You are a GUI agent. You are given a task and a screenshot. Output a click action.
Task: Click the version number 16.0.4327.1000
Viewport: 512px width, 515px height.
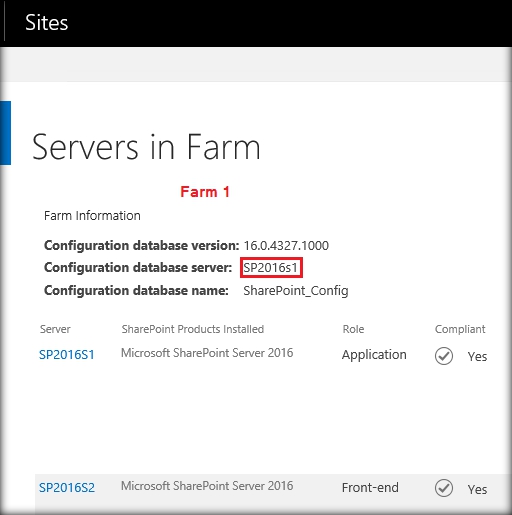(286, 246)
